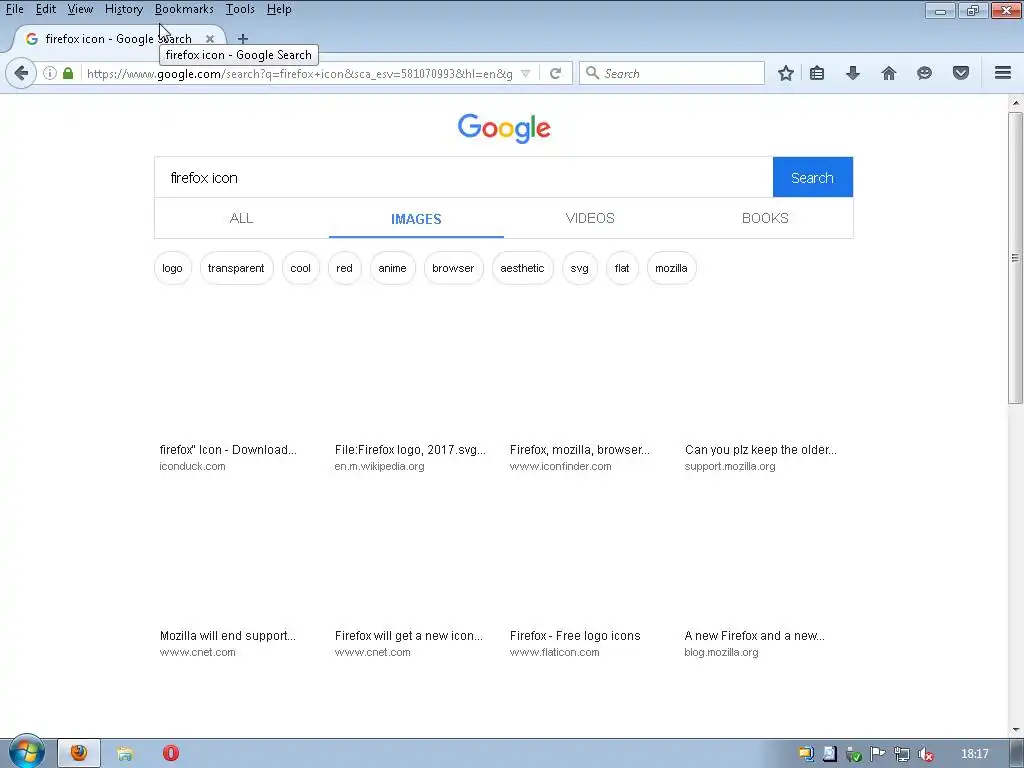Click the taskbar clock showing 18:17
1024x768 pixels.
pos(975,754)
